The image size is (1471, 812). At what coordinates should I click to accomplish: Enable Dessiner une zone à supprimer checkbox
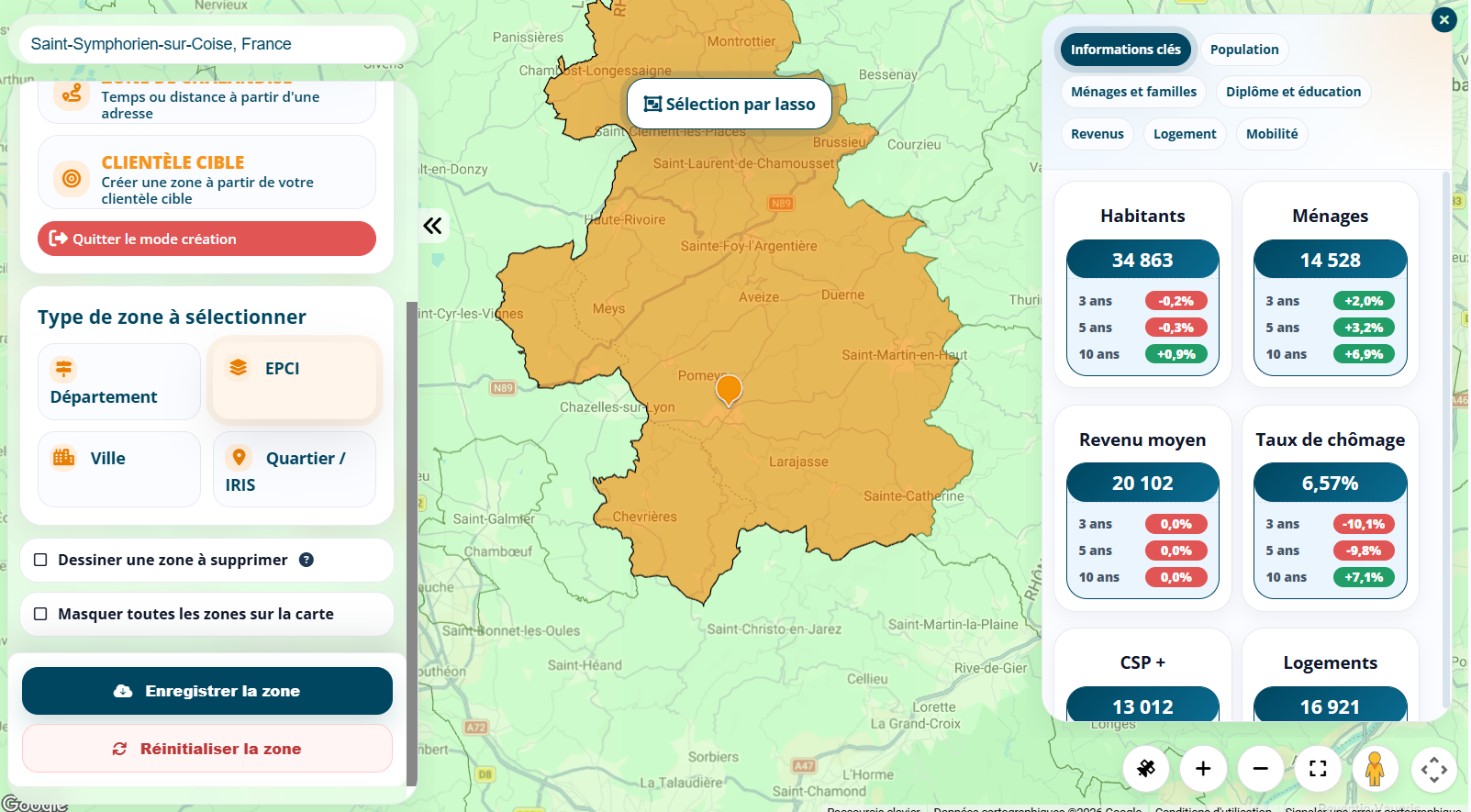[x=41, y=560]
